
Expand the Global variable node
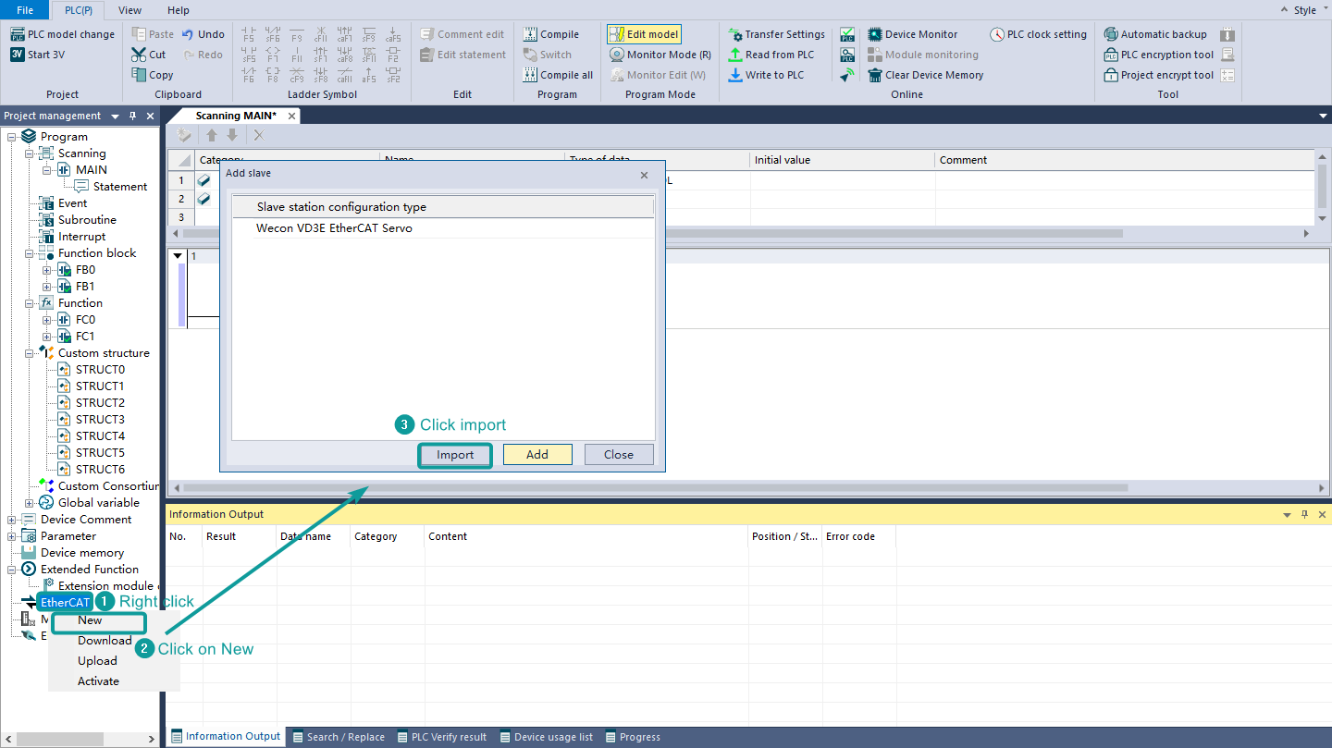pos(29,503)
